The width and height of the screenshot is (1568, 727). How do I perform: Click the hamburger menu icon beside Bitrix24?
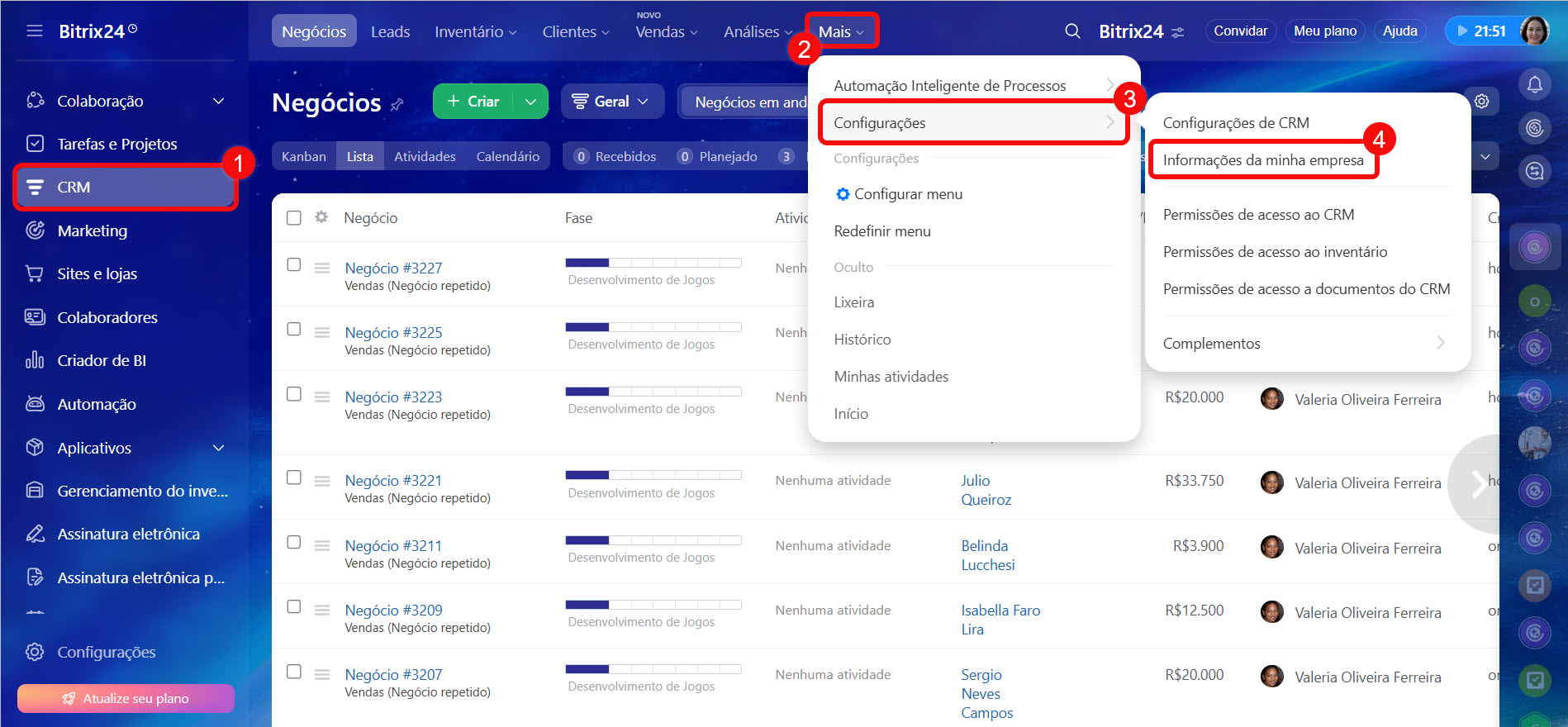click(35, 31)
